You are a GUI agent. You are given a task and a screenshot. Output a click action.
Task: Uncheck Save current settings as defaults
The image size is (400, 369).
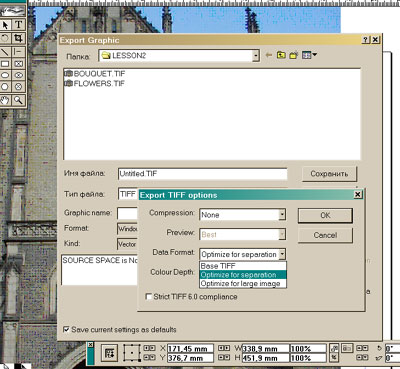[67, 329]
